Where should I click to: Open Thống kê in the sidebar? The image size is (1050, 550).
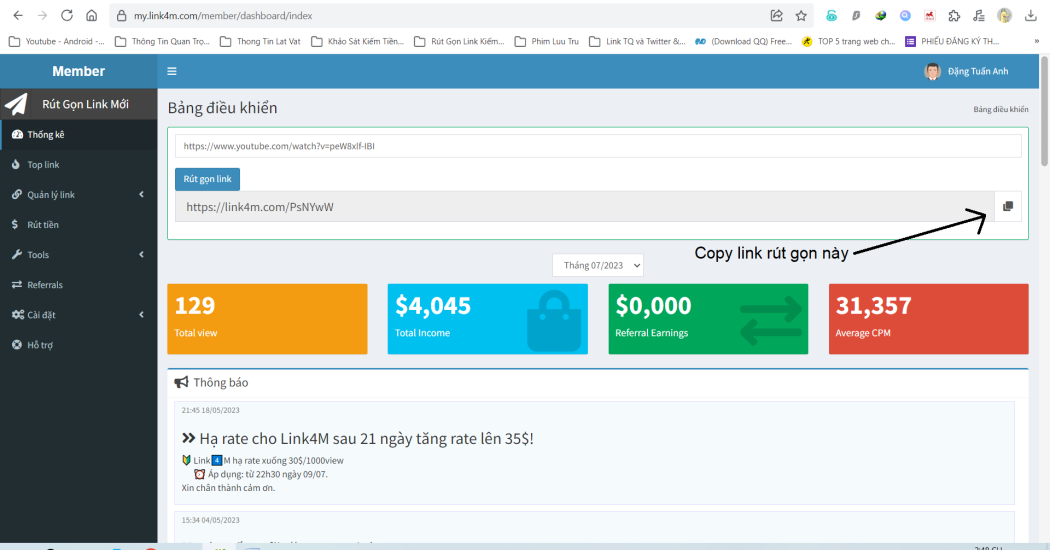(x=78, y=135)
